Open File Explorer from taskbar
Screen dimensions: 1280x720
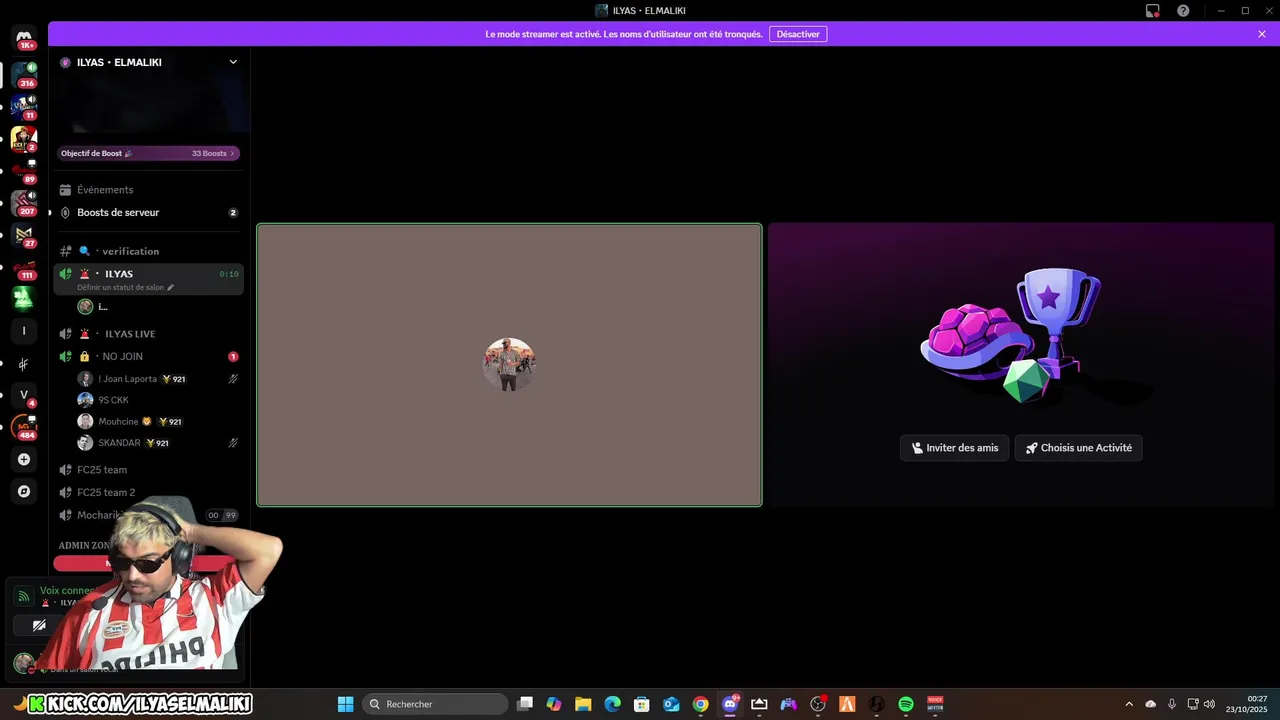coord(583,704)
